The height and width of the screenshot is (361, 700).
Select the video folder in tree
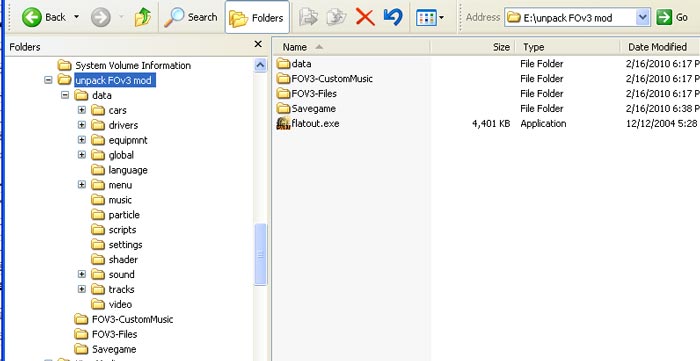click(x=120, y=304)
